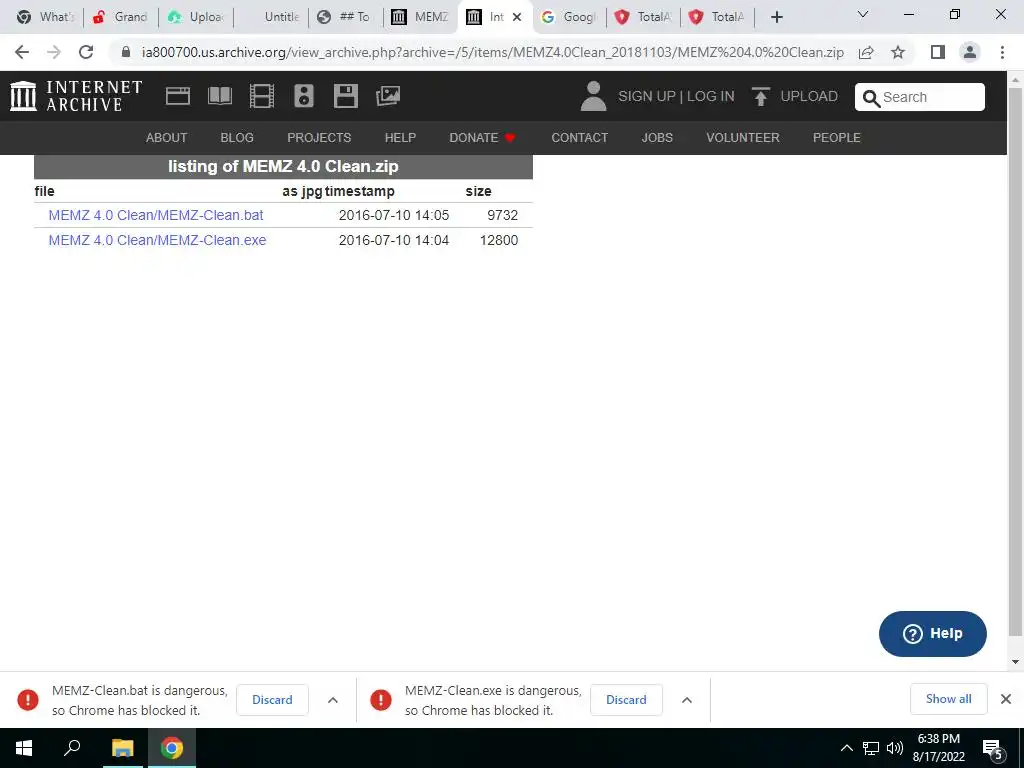Bookmark this tab with the star
The image size is (1024, 768).
pos(898,52)
